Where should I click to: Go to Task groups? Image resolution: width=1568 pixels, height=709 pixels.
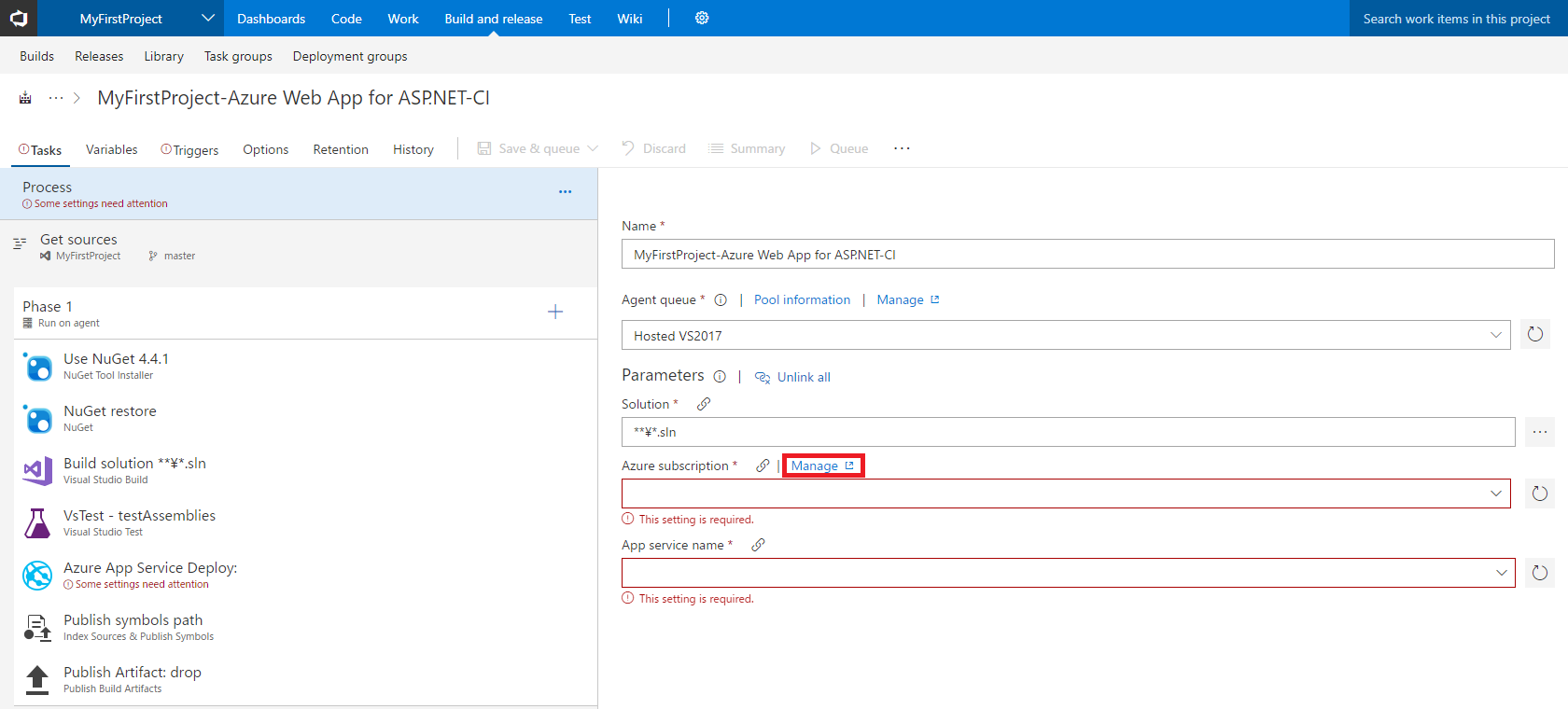(238, 56)
